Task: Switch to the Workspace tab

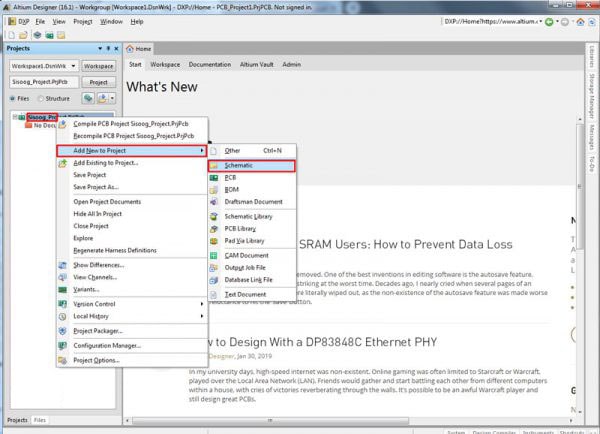Action: click(165, 65)
